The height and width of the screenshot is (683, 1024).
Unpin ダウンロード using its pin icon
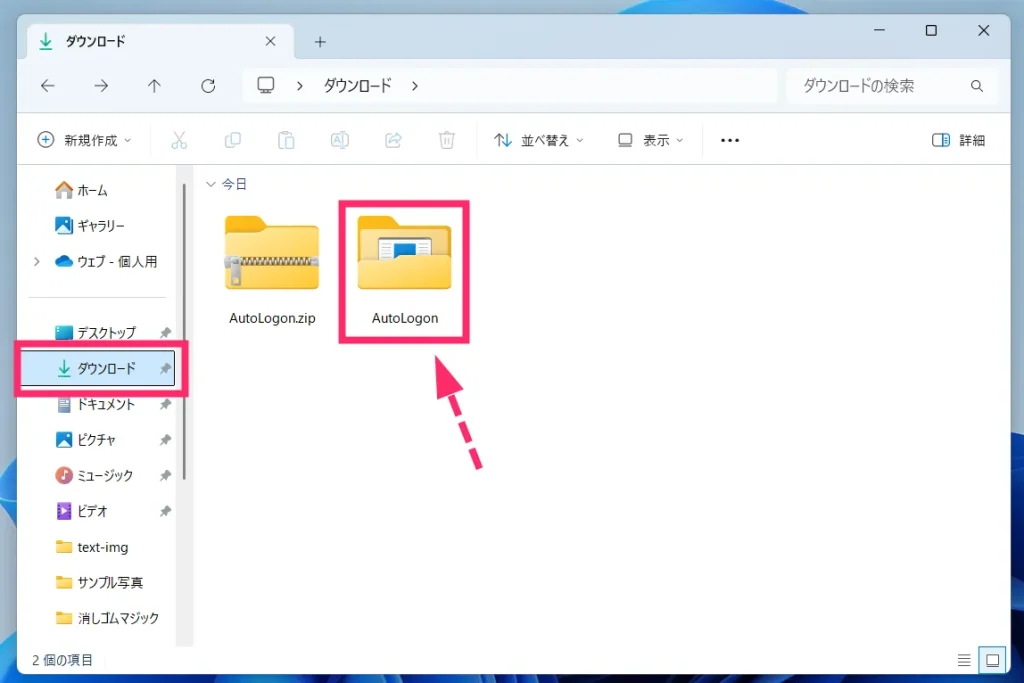[165, 368]
